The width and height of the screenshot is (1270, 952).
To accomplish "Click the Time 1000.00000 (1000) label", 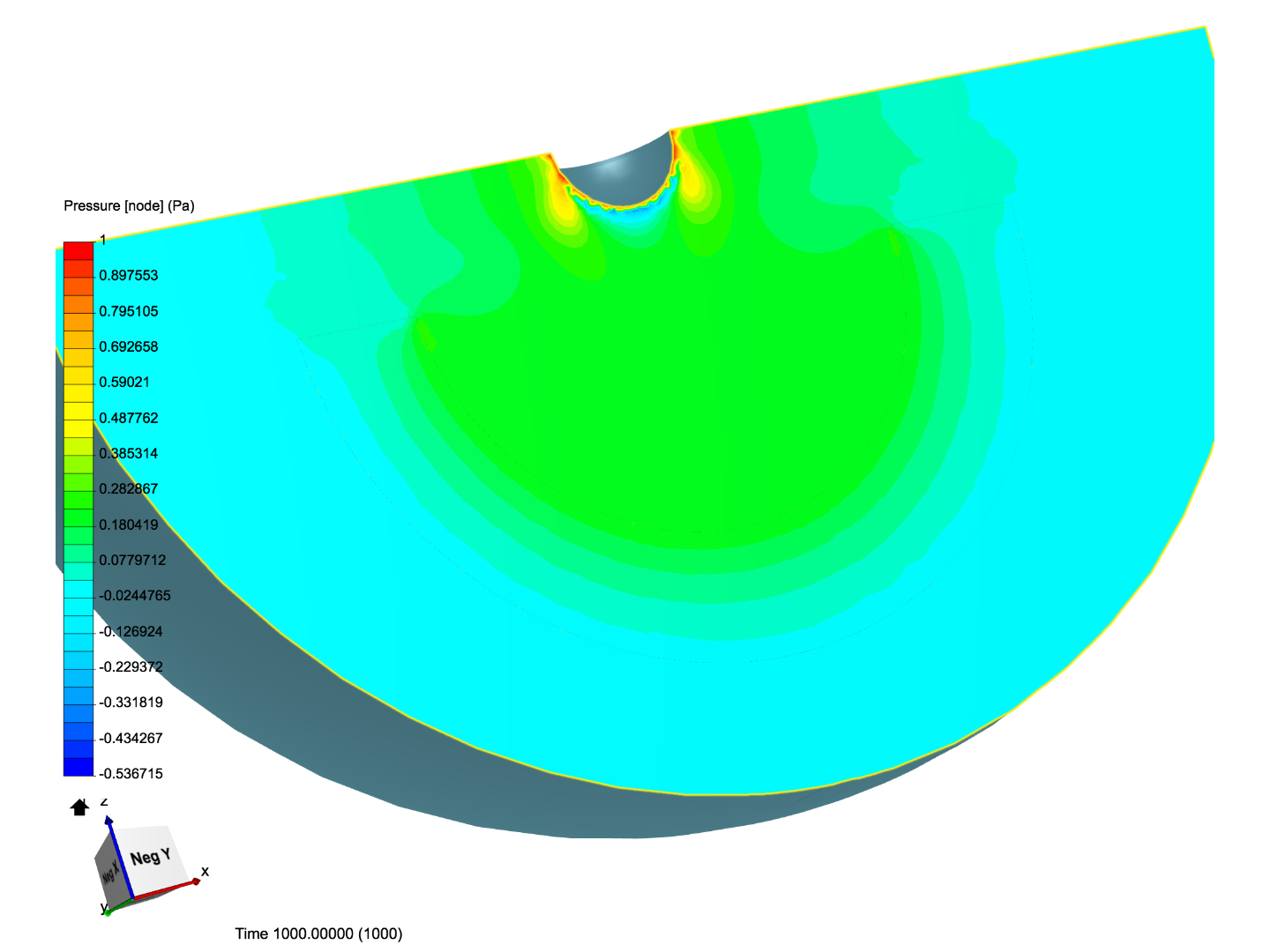I will click(x=318, y=933).
